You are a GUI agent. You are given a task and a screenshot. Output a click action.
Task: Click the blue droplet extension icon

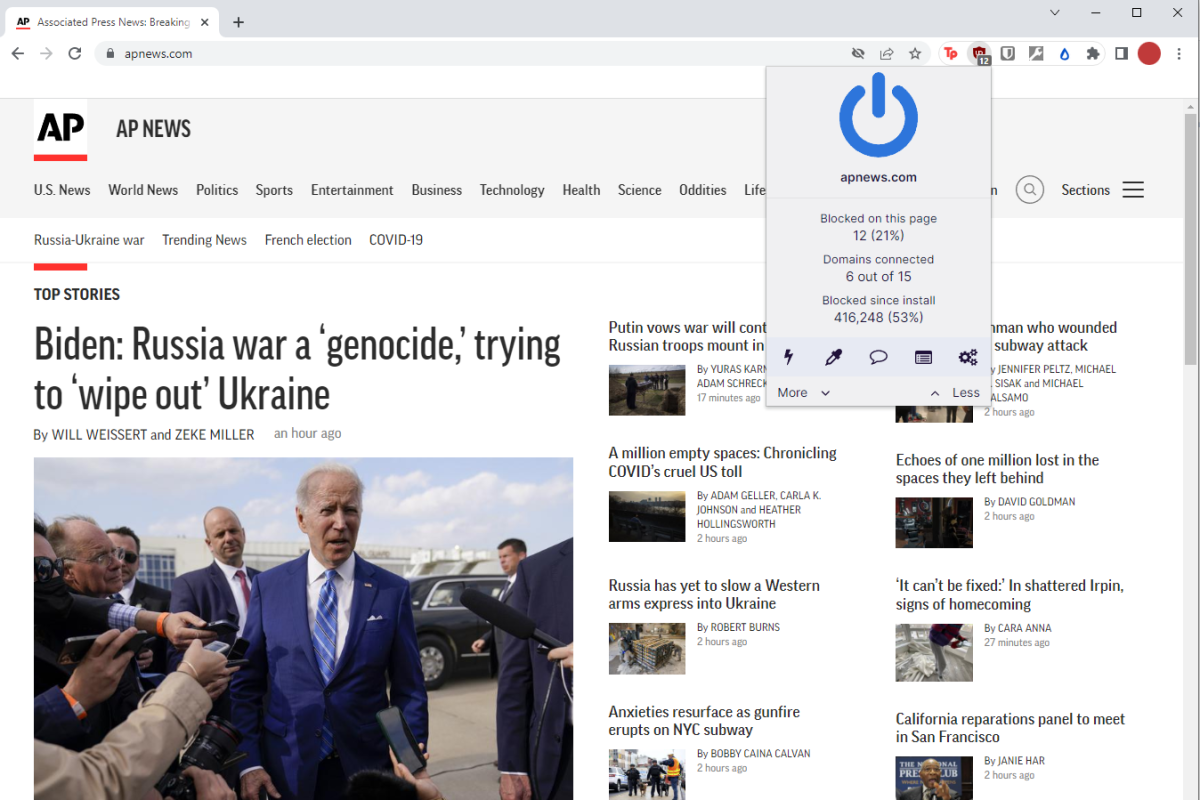[1064, 54]
